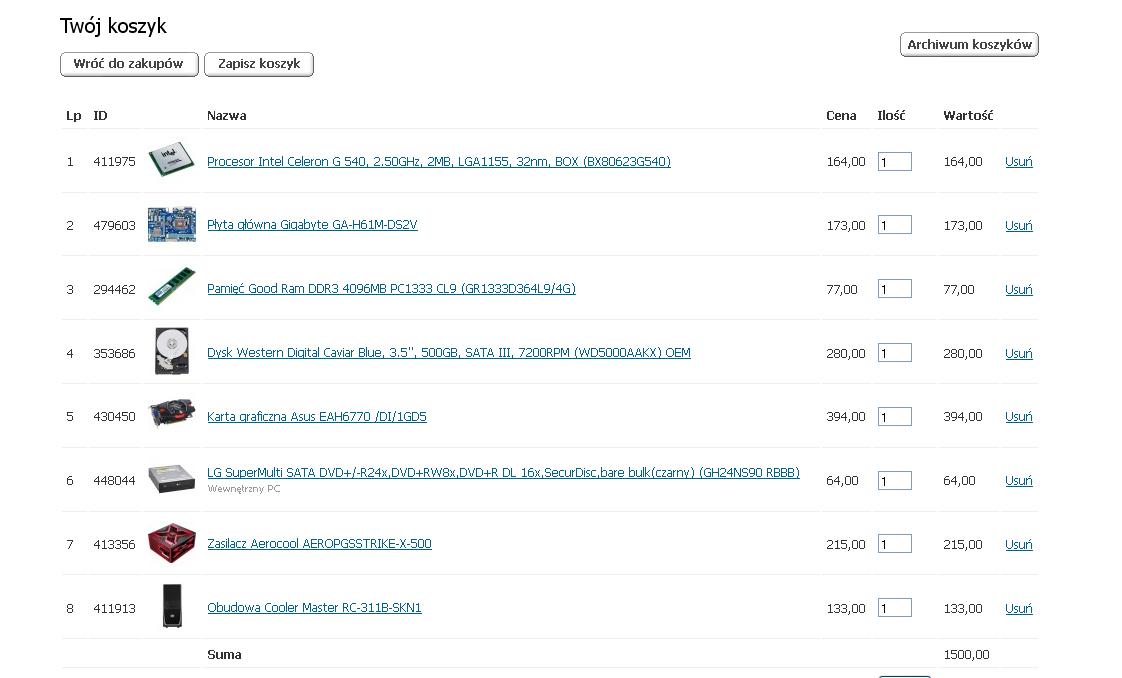
Task: Click the ID column header
Action: [x=100, y=115]
